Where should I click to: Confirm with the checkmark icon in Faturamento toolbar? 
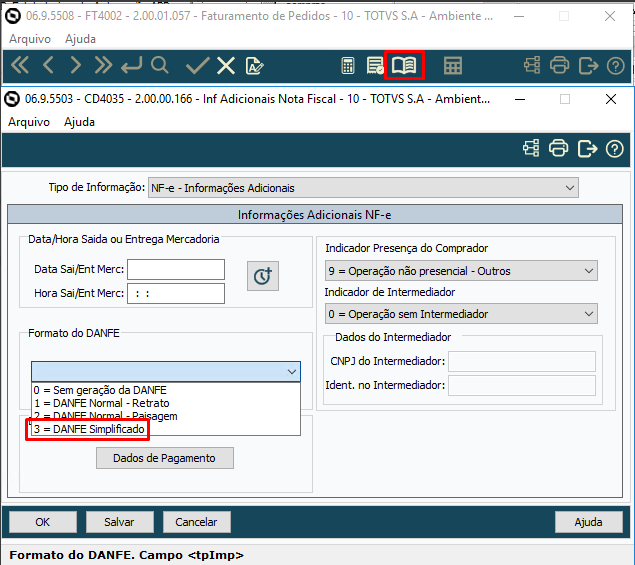(x=197, y=65)
